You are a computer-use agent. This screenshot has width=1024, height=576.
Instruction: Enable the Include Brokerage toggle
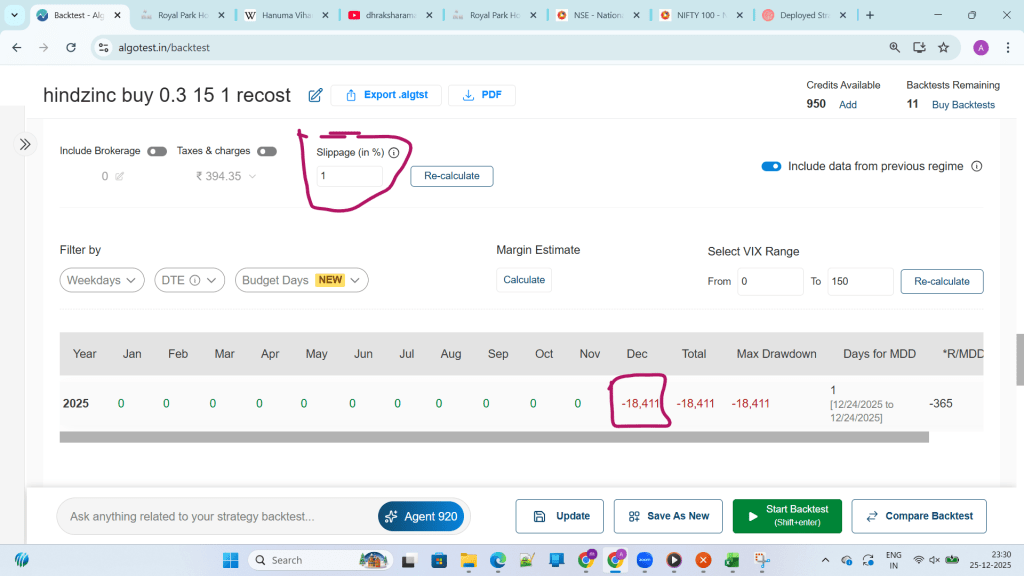(157, 151)
